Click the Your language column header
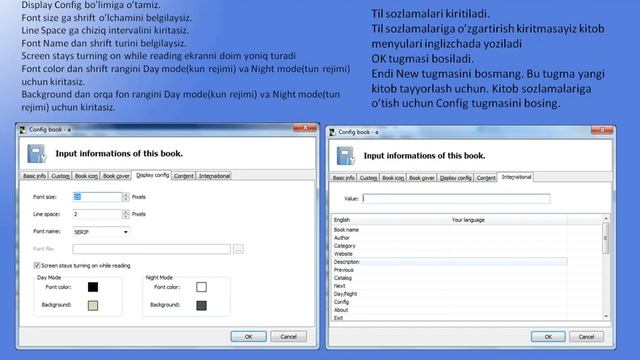 (509, 220)
